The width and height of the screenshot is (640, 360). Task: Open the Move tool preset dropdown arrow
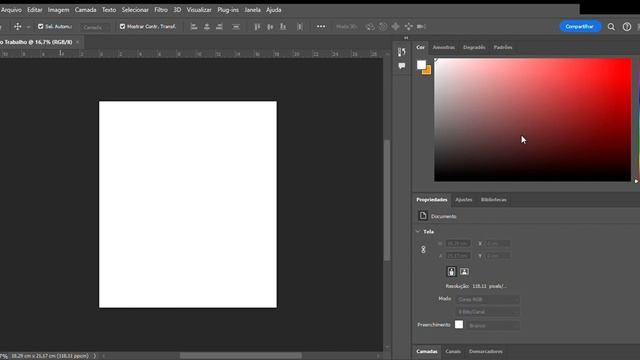point(28,27)
